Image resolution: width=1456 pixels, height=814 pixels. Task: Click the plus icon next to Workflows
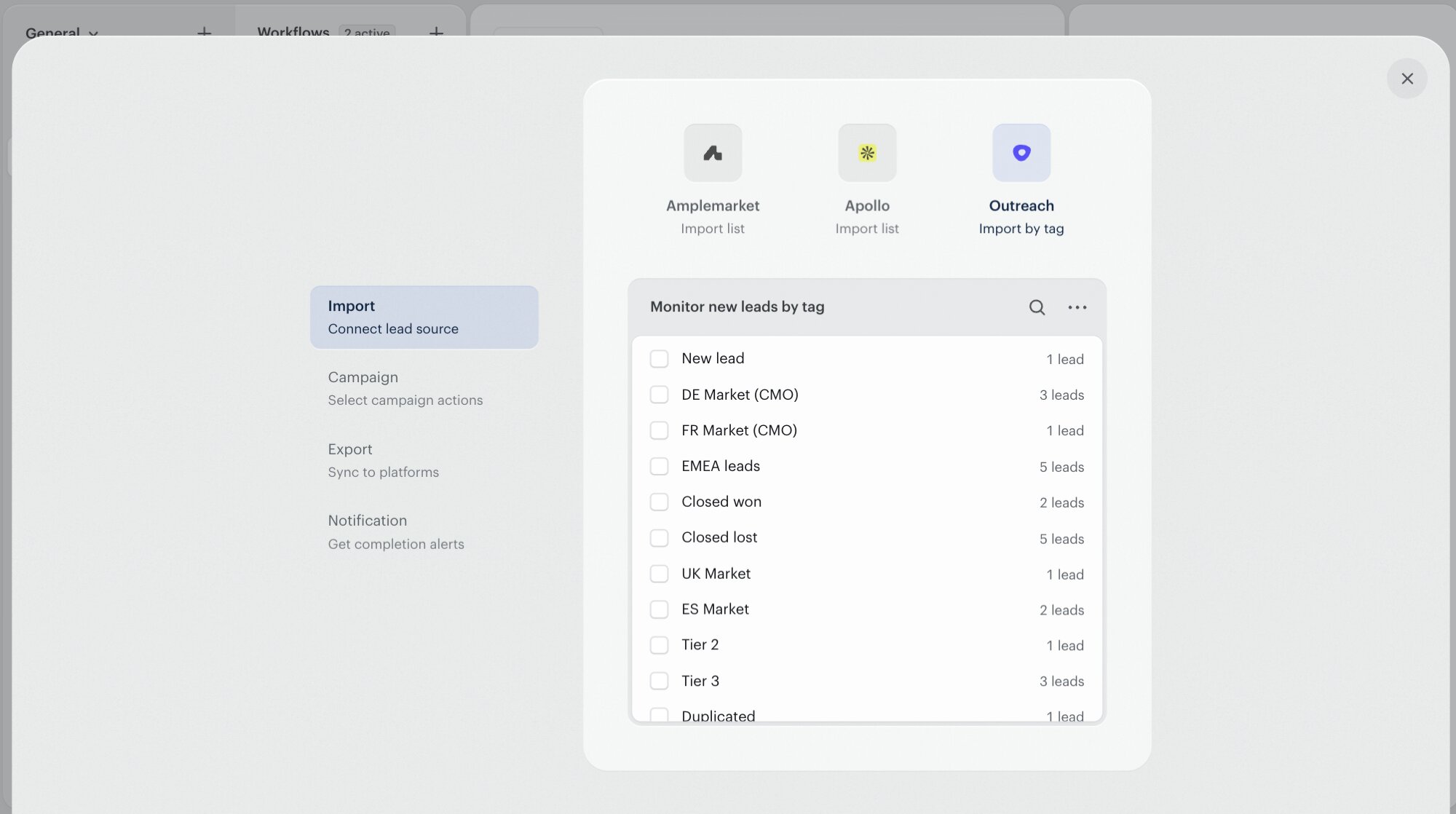436,32
